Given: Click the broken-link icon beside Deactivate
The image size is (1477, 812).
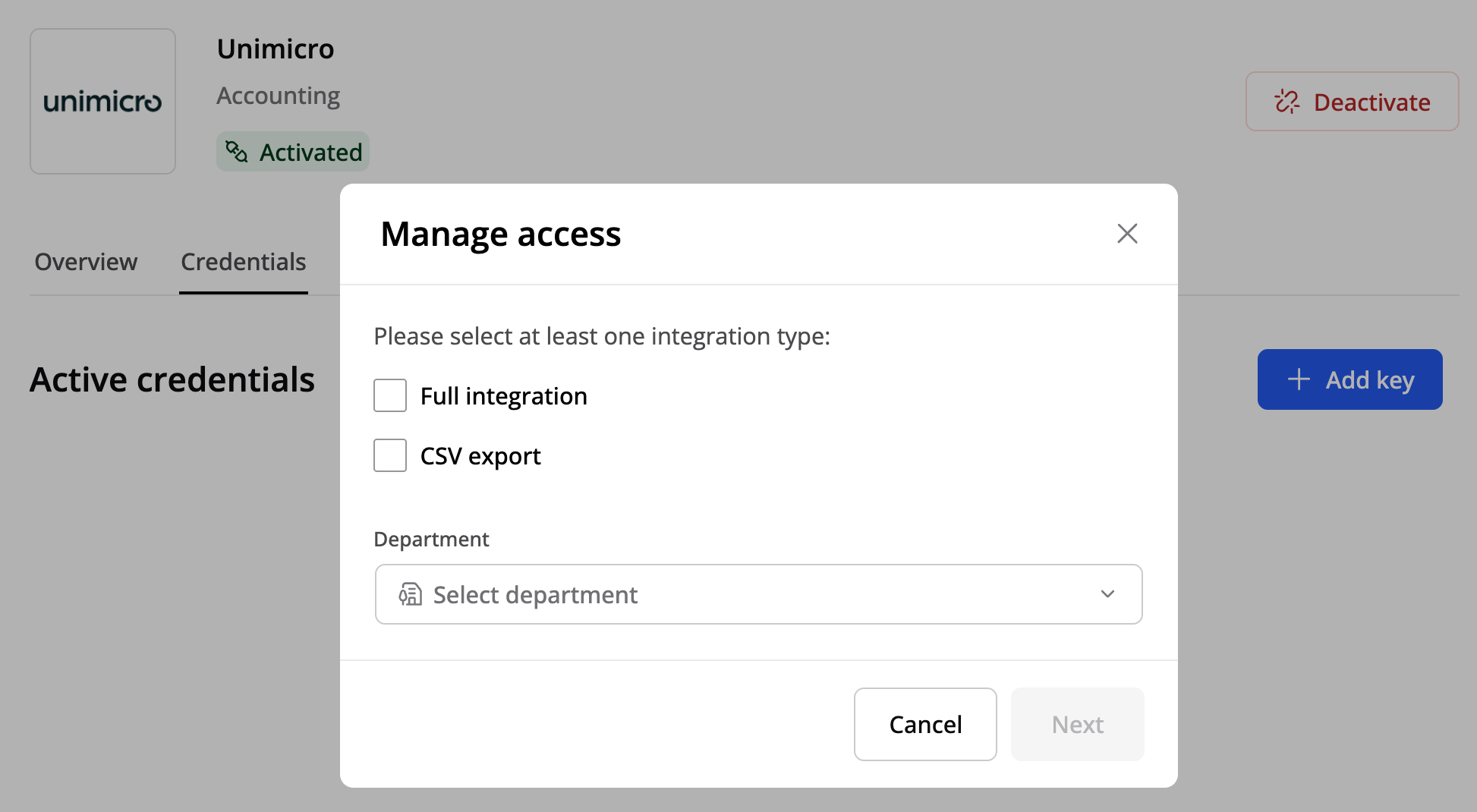Looking at the screenshot, I should point(1286,102).
